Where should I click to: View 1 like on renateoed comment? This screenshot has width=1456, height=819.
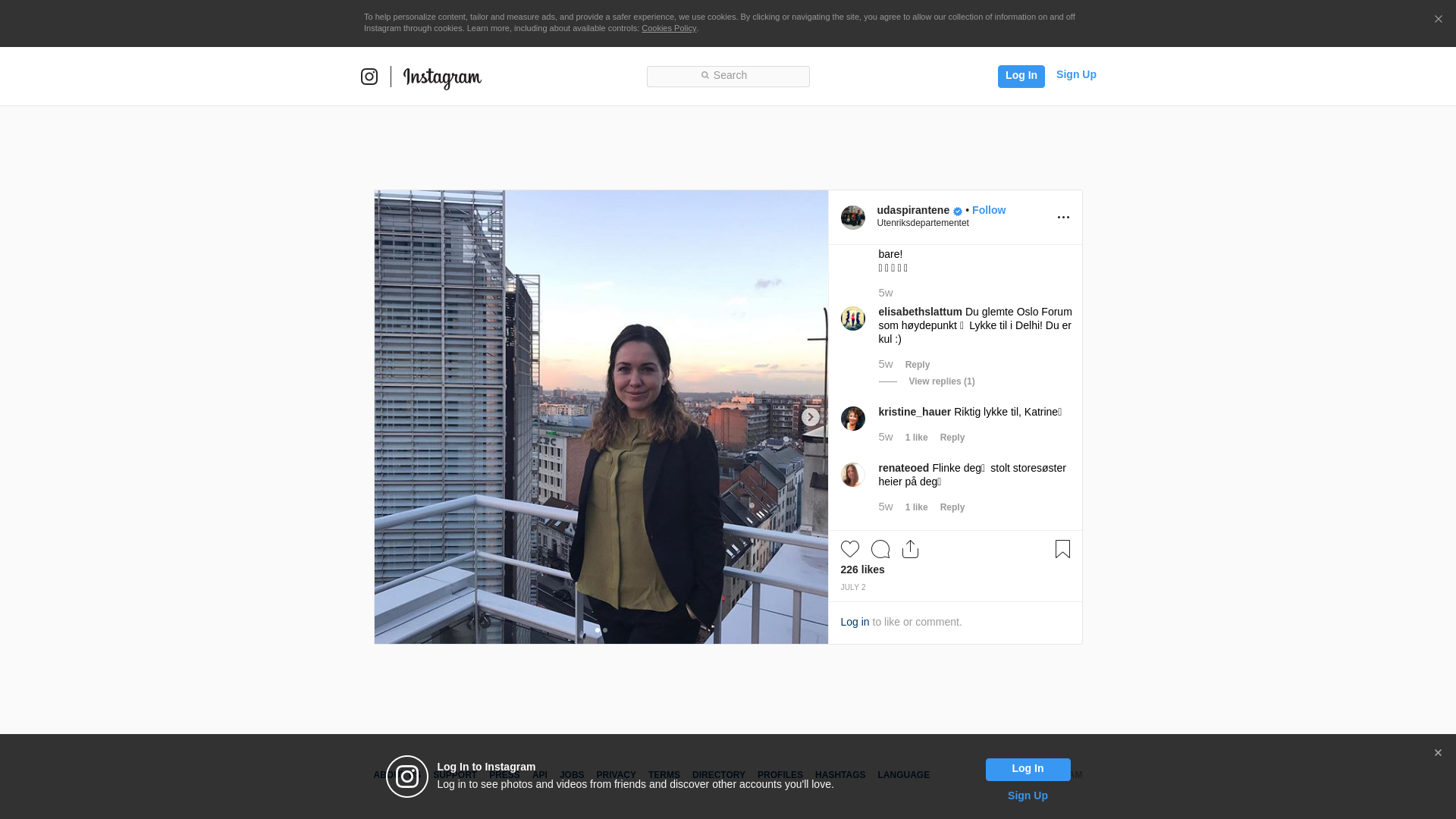[x=916, y=507]
